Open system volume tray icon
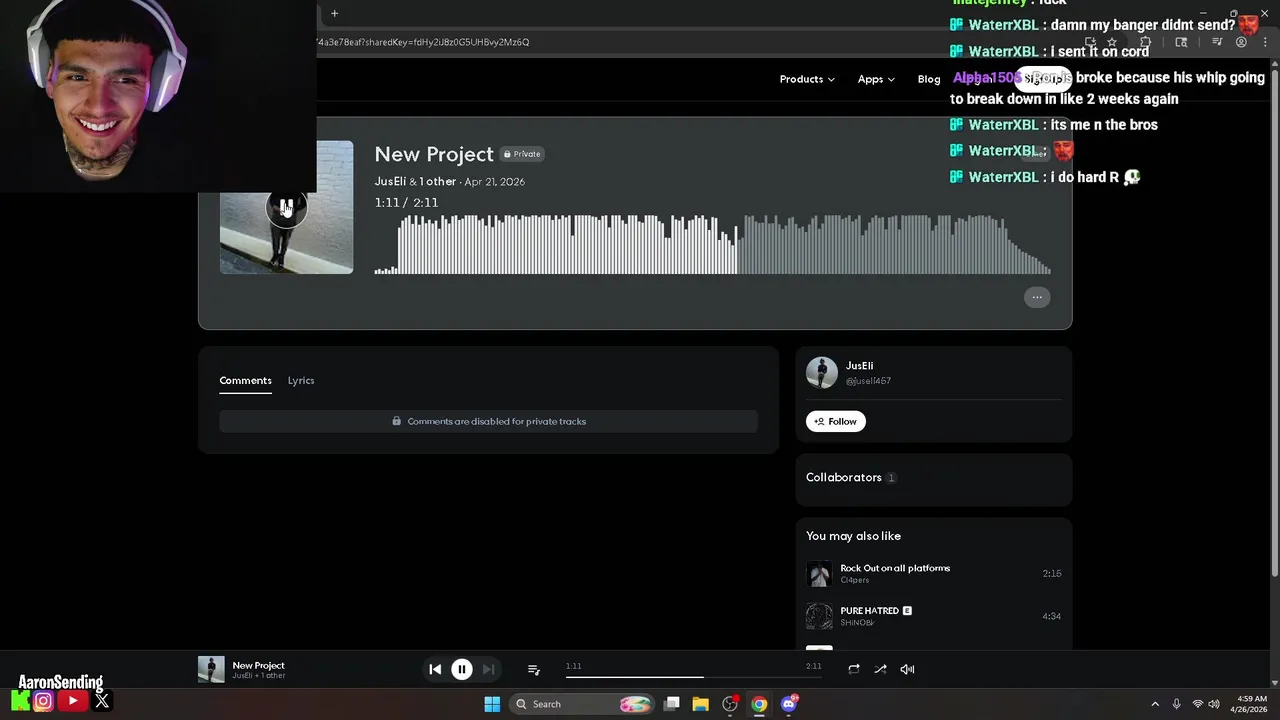The image size is (1280, 720). 1214,704
